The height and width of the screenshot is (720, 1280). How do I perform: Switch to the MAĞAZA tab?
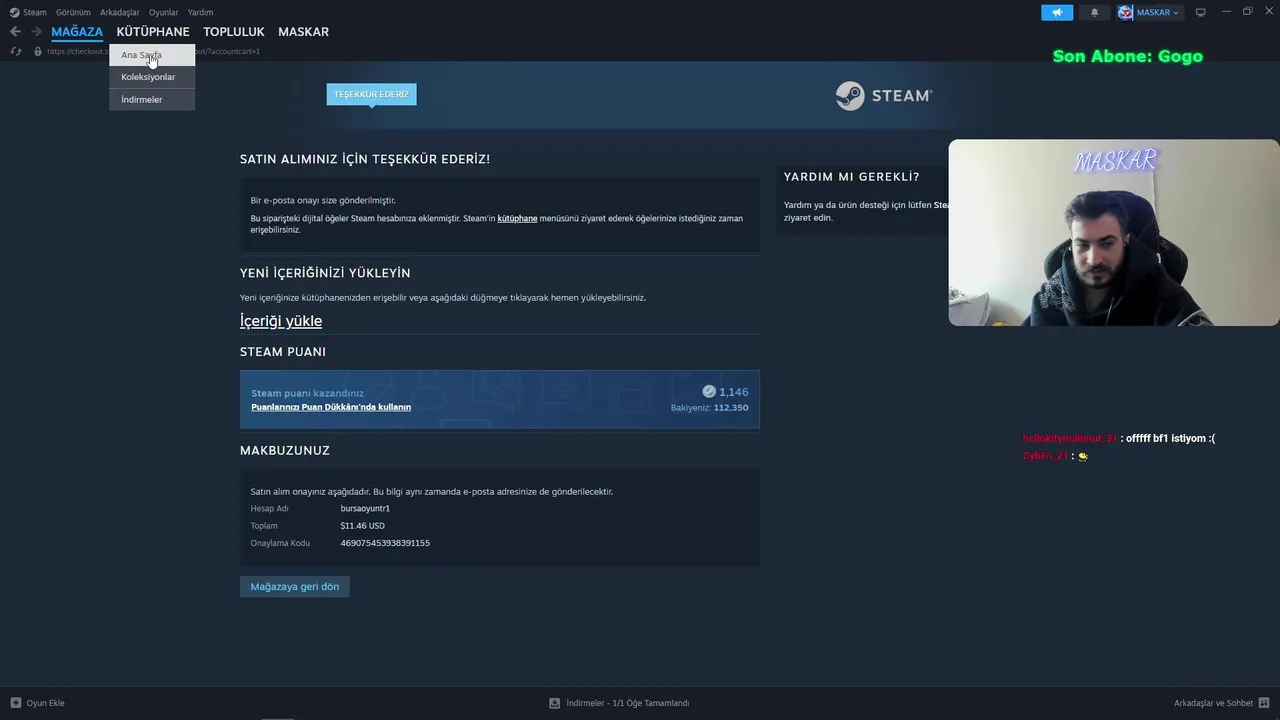click(x=77, y=32)
